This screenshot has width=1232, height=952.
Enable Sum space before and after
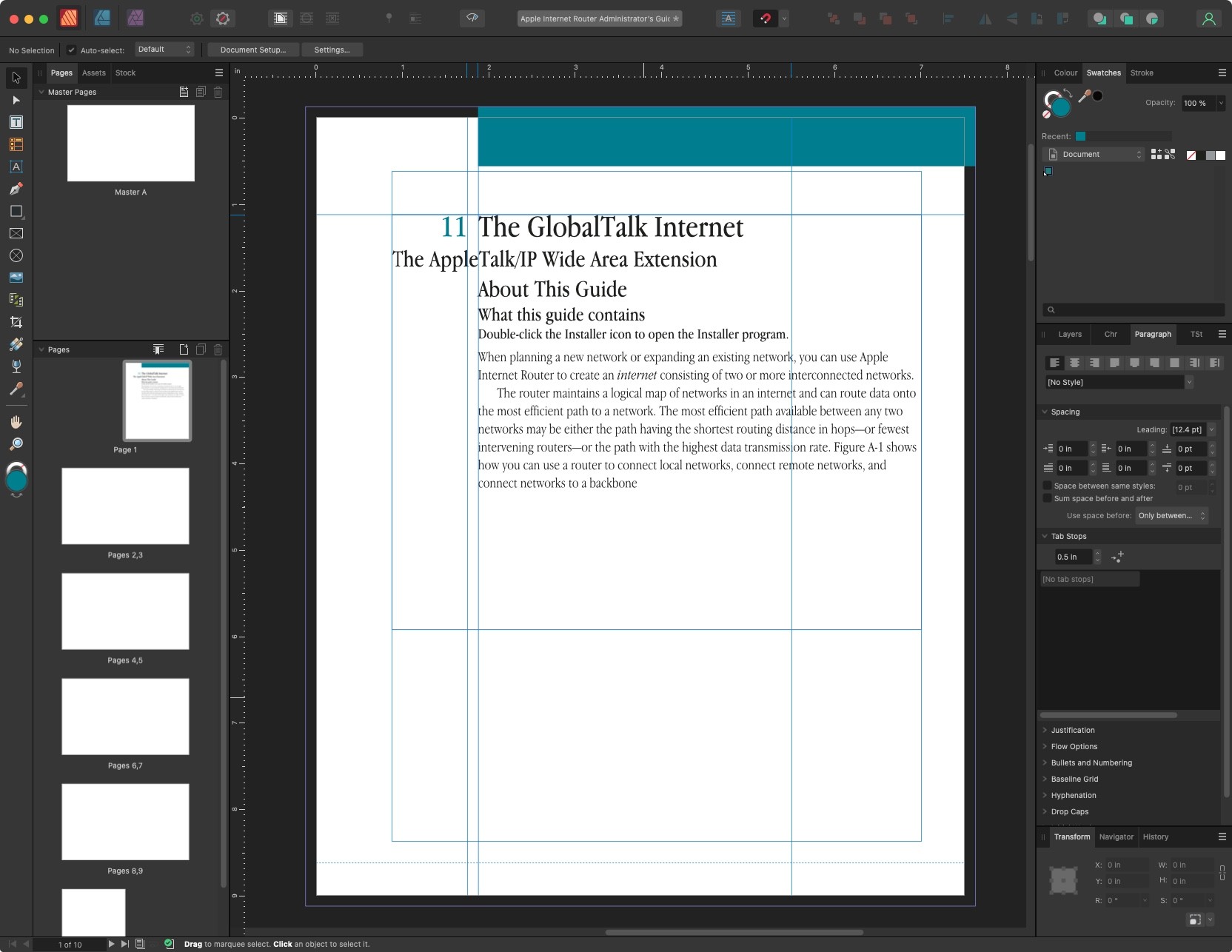[1047, 498]
